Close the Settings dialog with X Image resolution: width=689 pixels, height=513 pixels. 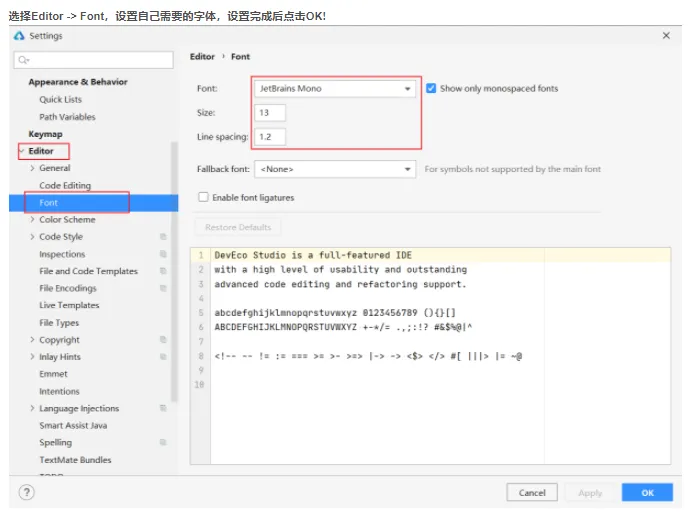[666, 36]
